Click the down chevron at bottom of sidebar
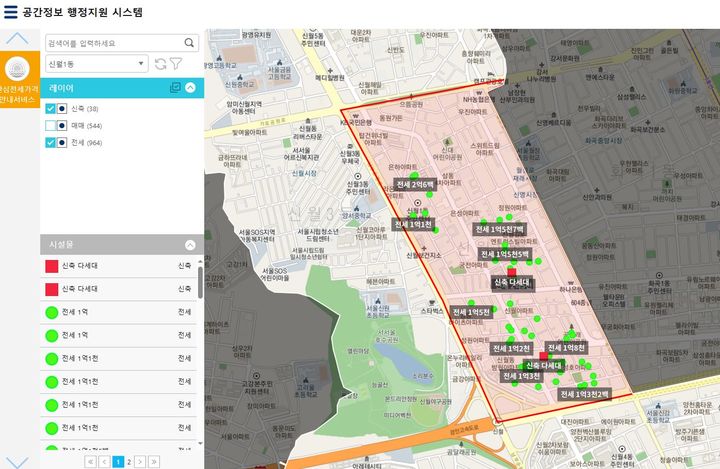The width and height of the screenshot is (720, 469). click(18, 461)
